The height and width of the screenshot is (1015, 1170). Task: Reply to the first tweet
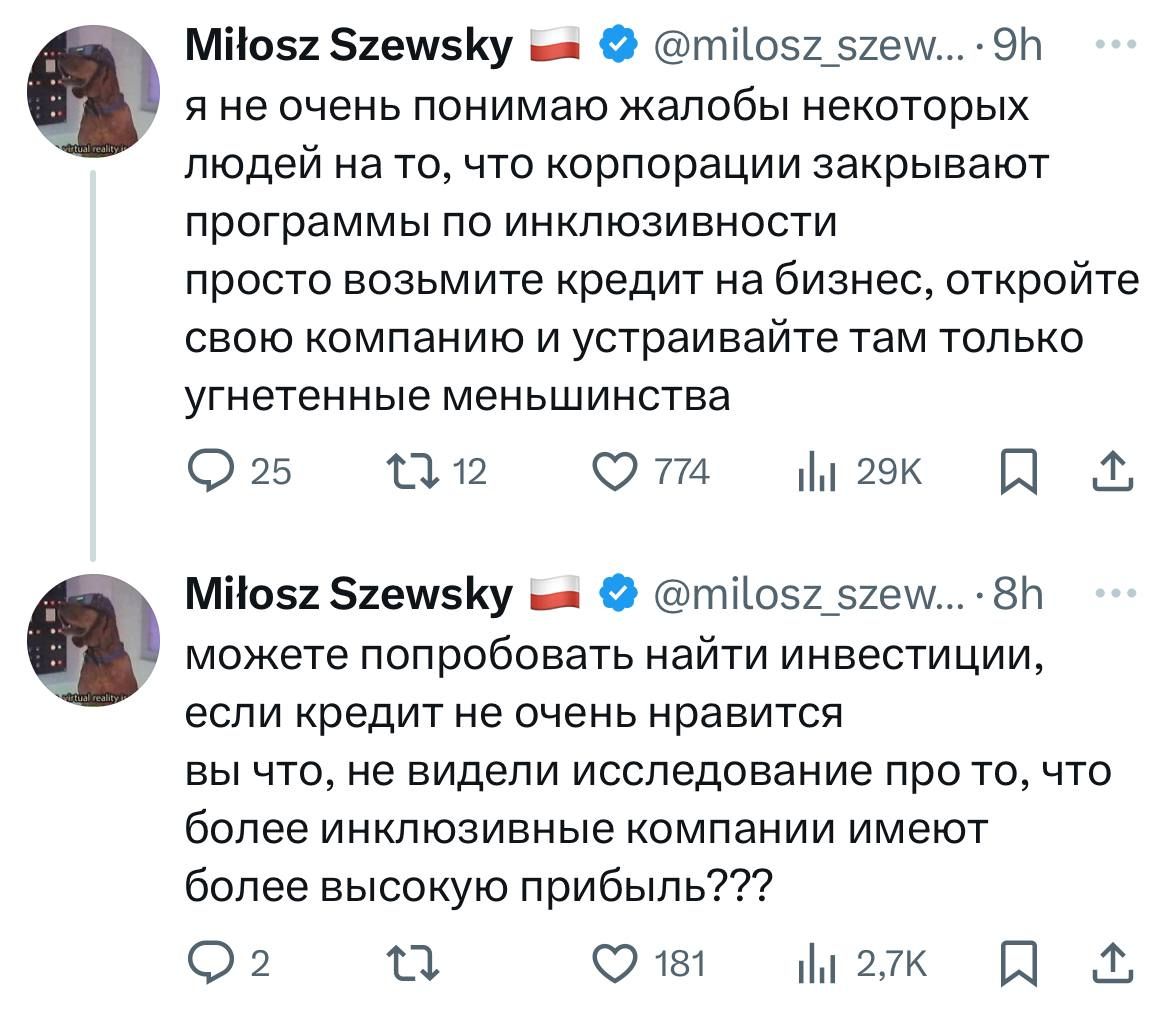tap(210, 470)
